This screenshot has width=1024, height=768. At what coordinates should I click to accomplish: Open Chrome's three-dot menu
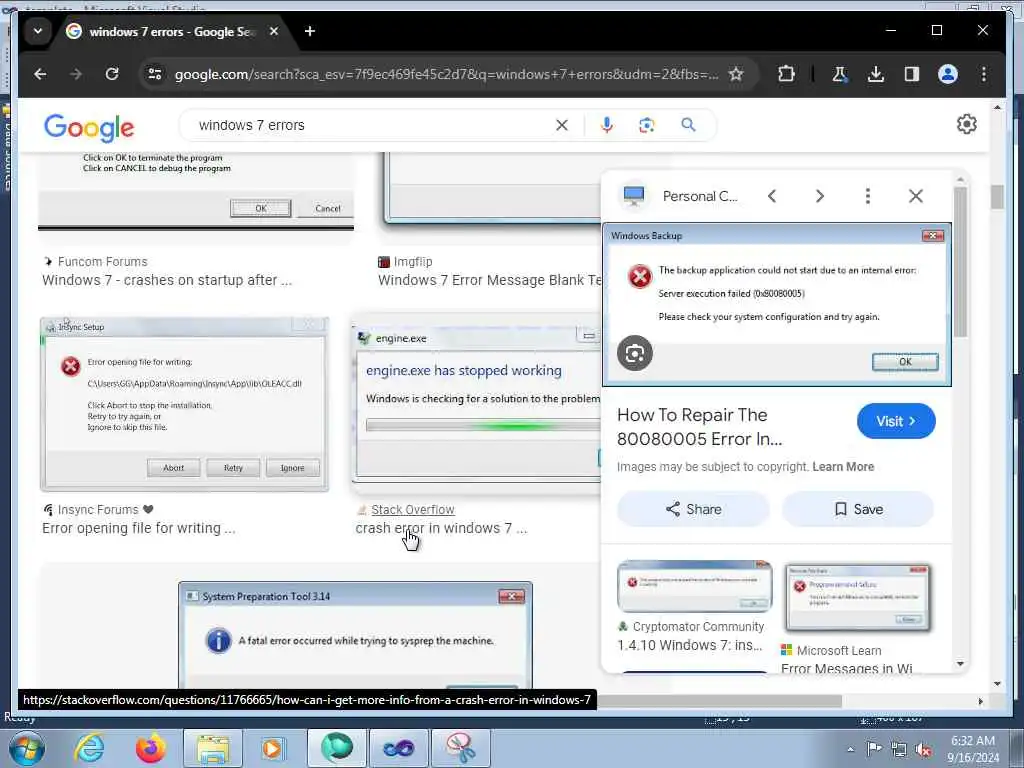984,74
